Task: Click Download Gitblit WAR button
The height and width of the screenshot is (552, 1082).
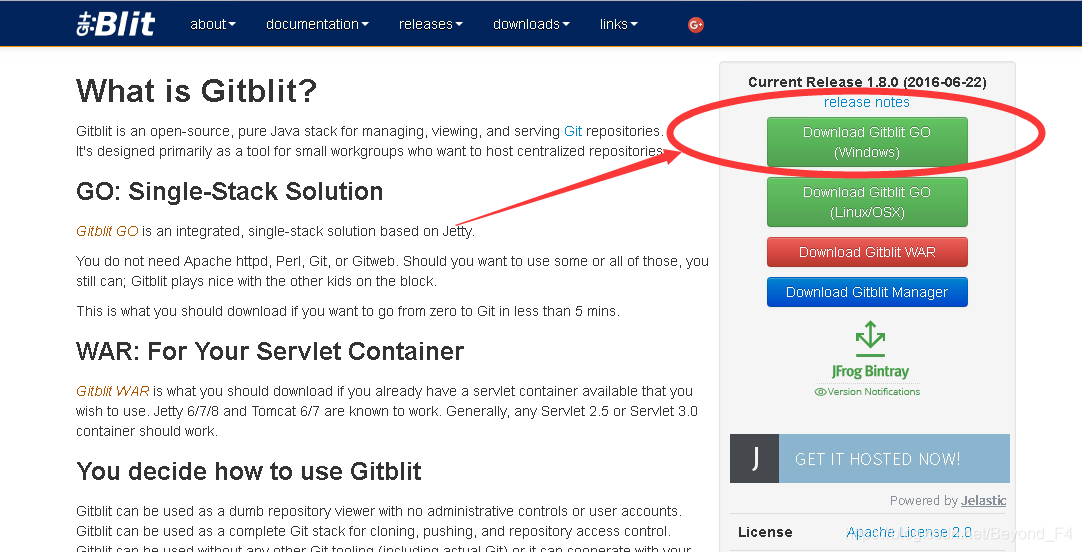Action: (867, 253)
